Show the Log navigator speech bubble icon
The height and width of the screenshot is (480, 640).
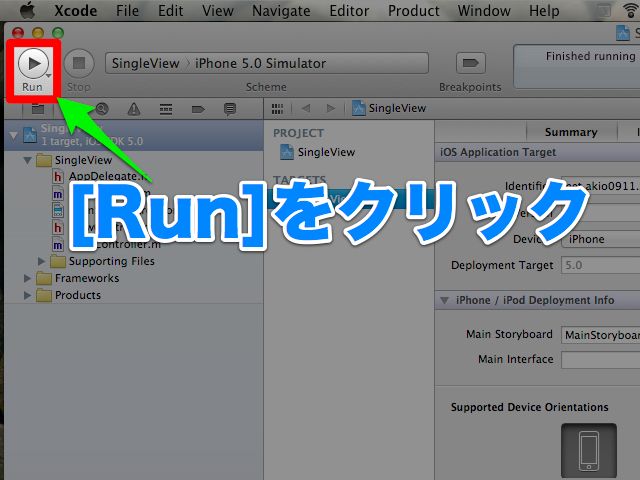230,109
